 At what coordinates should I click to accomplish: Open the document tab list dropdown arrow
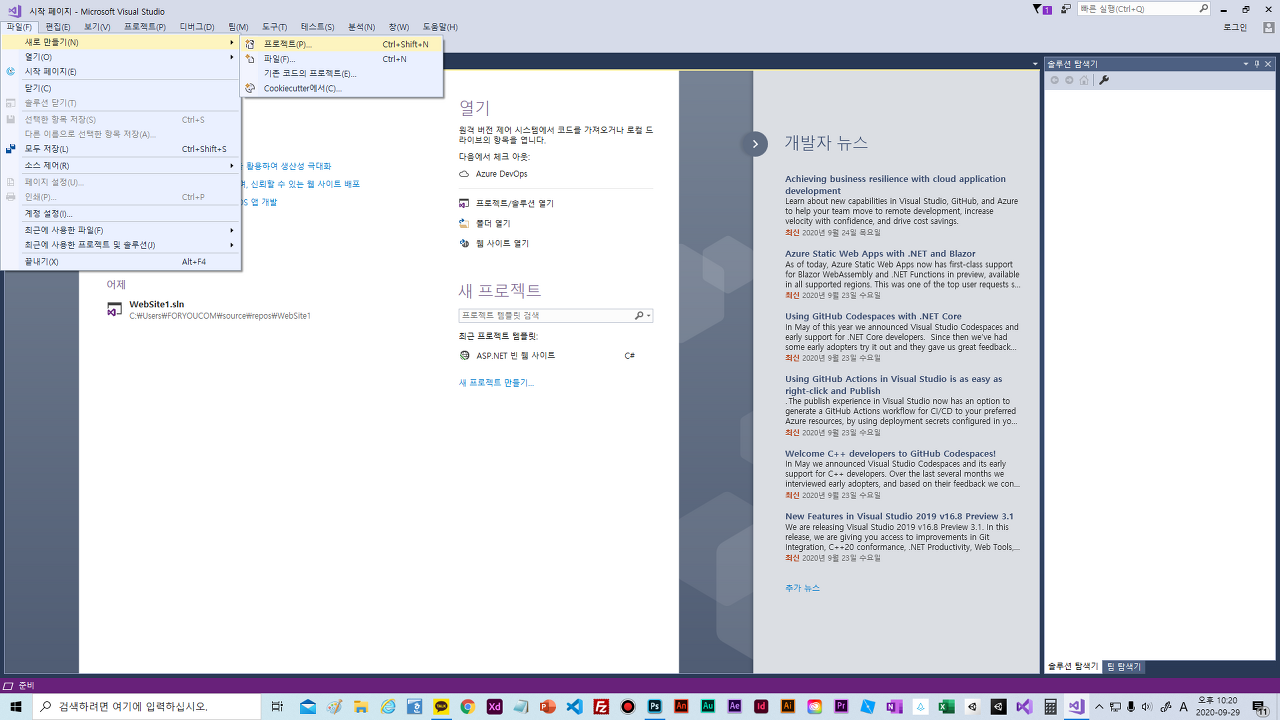(x=1035, y=64)
